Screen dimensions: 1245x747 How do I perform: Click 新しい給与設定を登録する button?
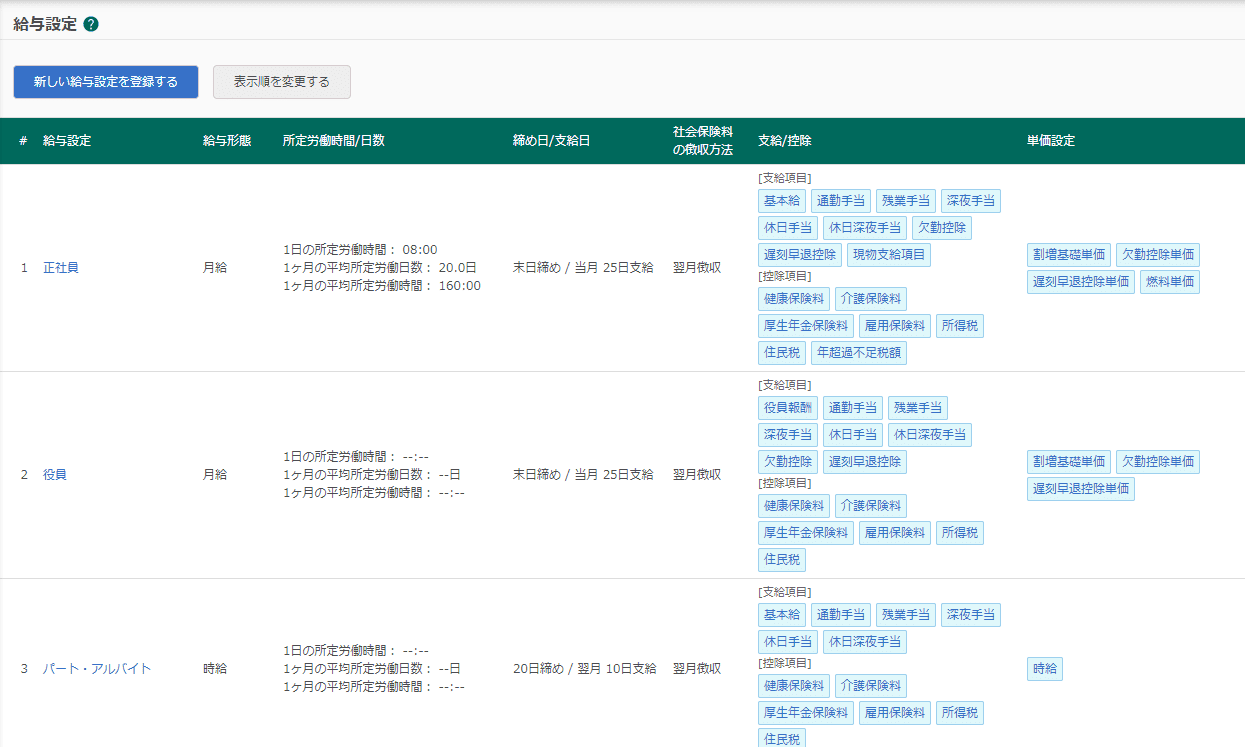pyautogui.click(x=106, y=82)
